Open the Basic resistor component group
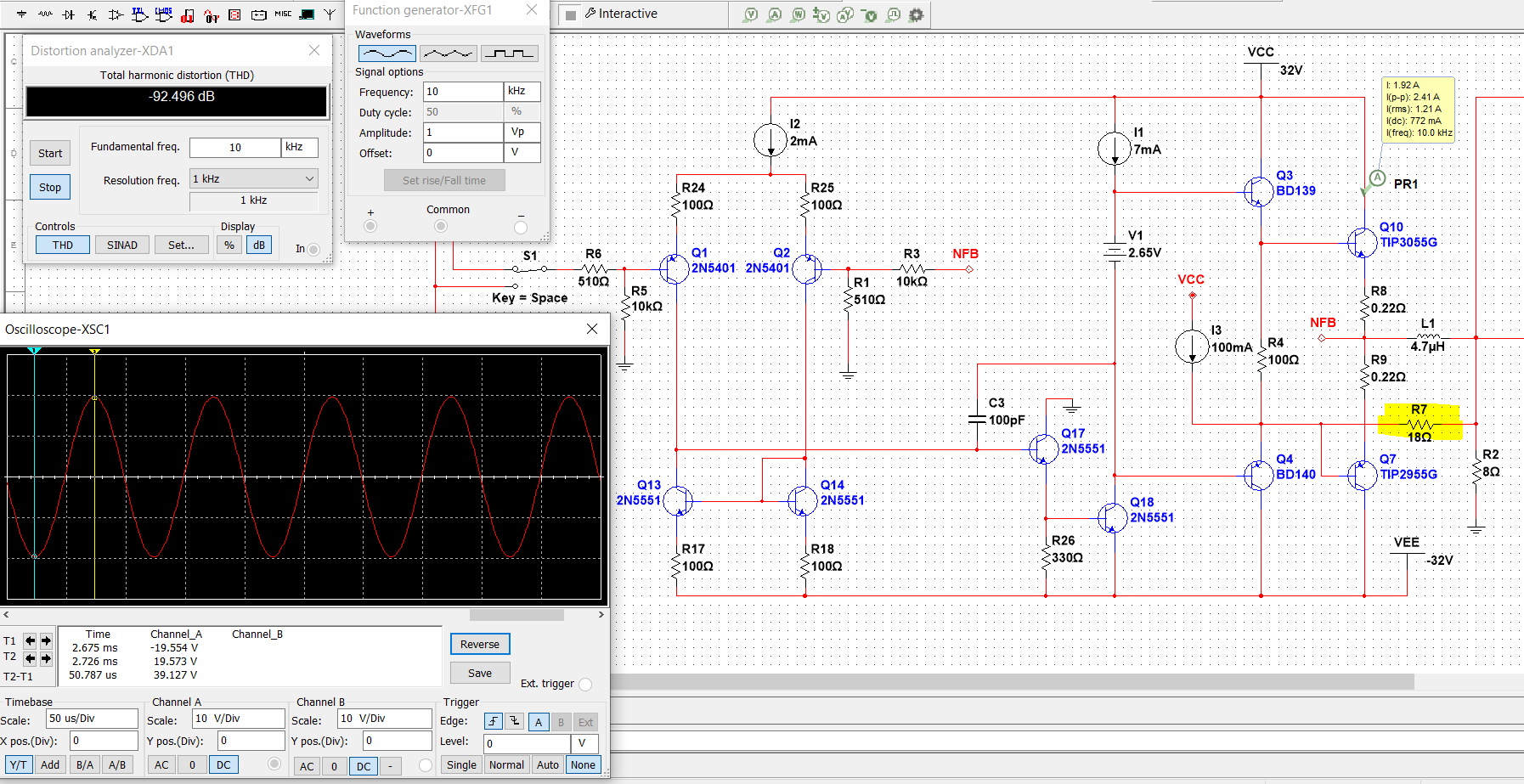1524x784 pixels. click(45, 14)
